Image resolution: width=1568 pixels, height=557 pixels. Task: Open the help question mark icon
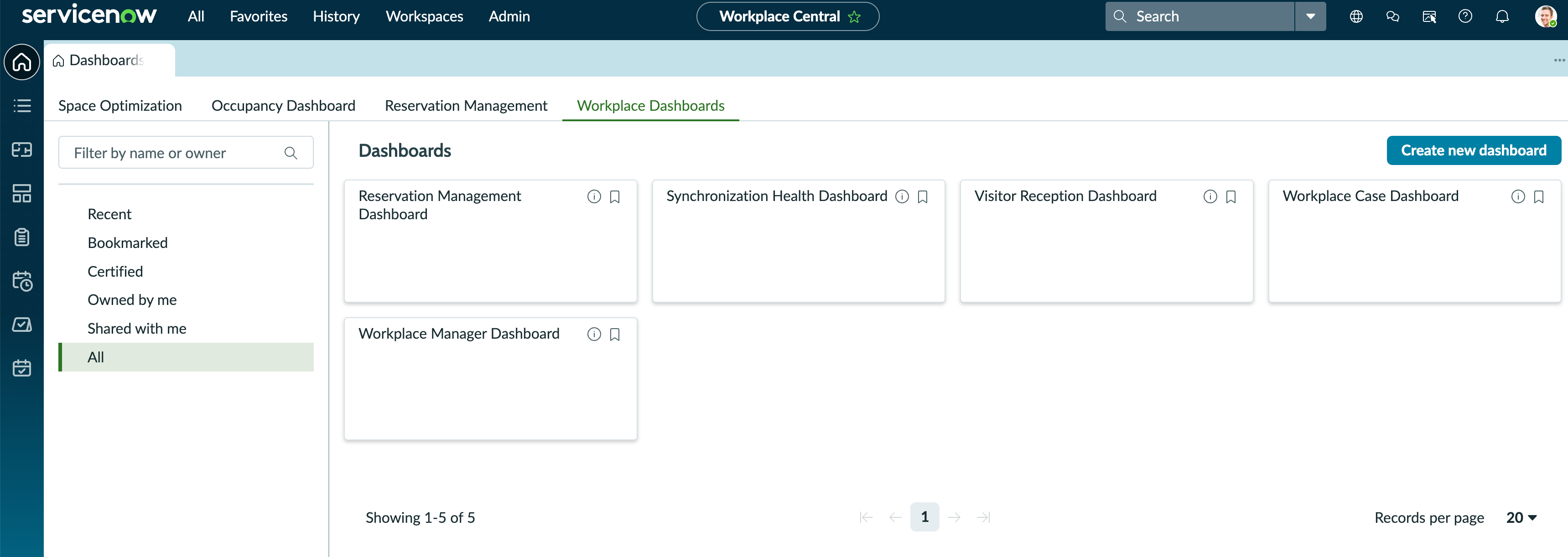pyautogui.click(x=1465, y=16)
